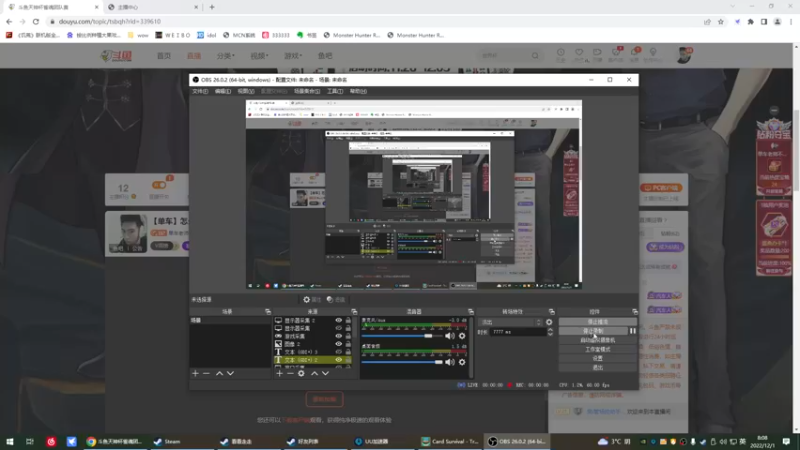
Task: Open settings gear for second mixer channel
Action: pos(462,362)
